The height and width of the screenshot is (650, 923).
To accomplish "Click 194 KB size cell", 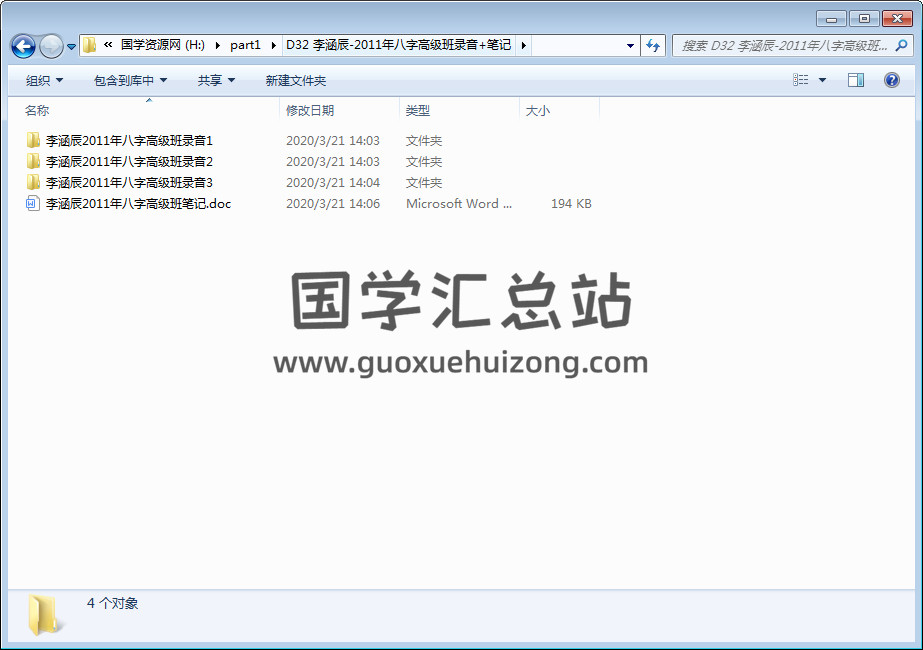I will pyautogui.click(x=571, y=204).
